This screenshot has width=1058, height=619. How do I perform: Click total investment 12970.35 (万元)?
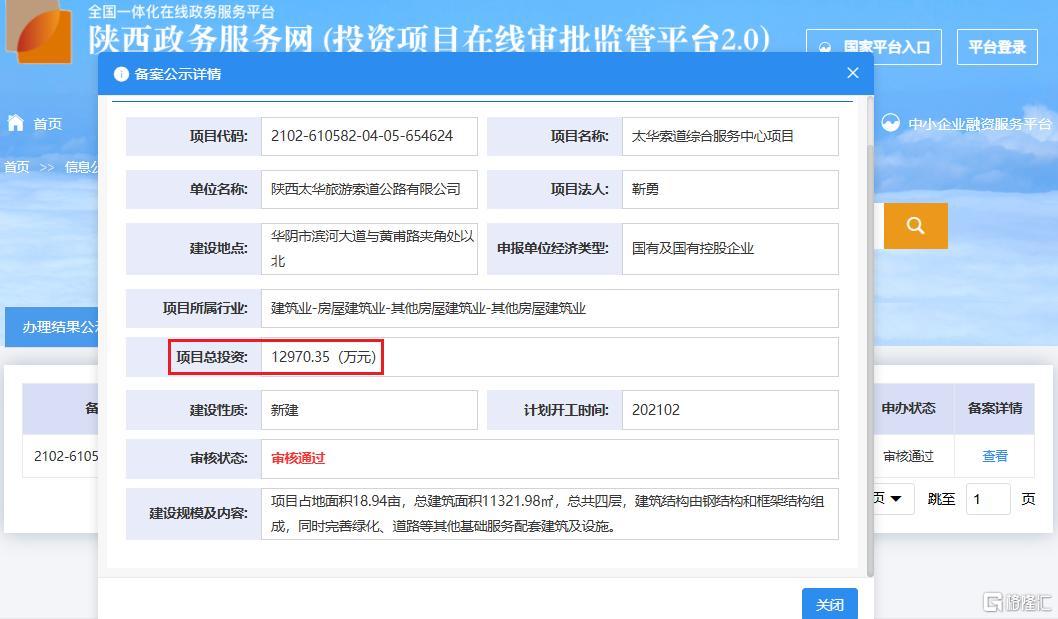[x=323, y=357]
